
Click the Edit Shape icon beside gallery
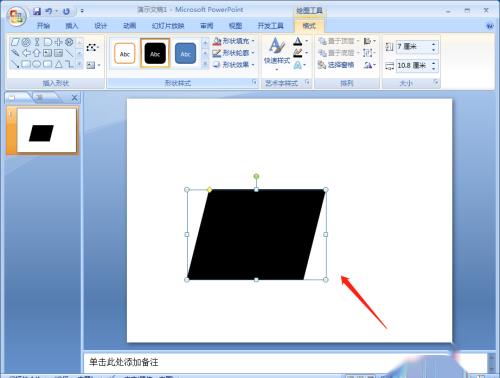click(91, 47)
